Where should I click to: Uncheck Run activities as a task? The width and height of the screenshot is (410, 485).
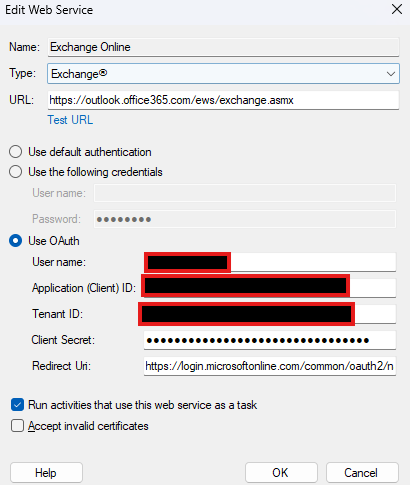coord(17,405)
